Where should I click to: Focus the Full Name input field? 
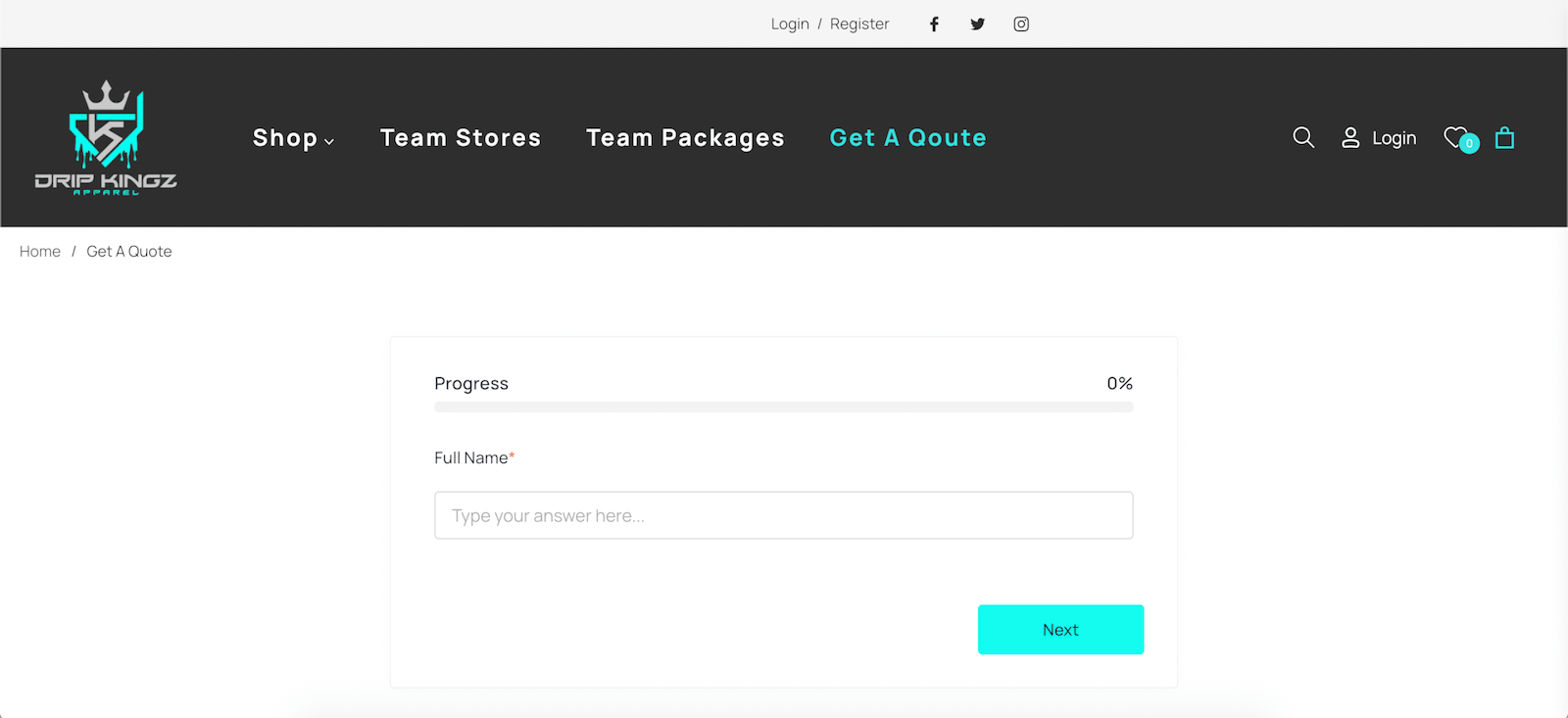click(x=784, y=515)
